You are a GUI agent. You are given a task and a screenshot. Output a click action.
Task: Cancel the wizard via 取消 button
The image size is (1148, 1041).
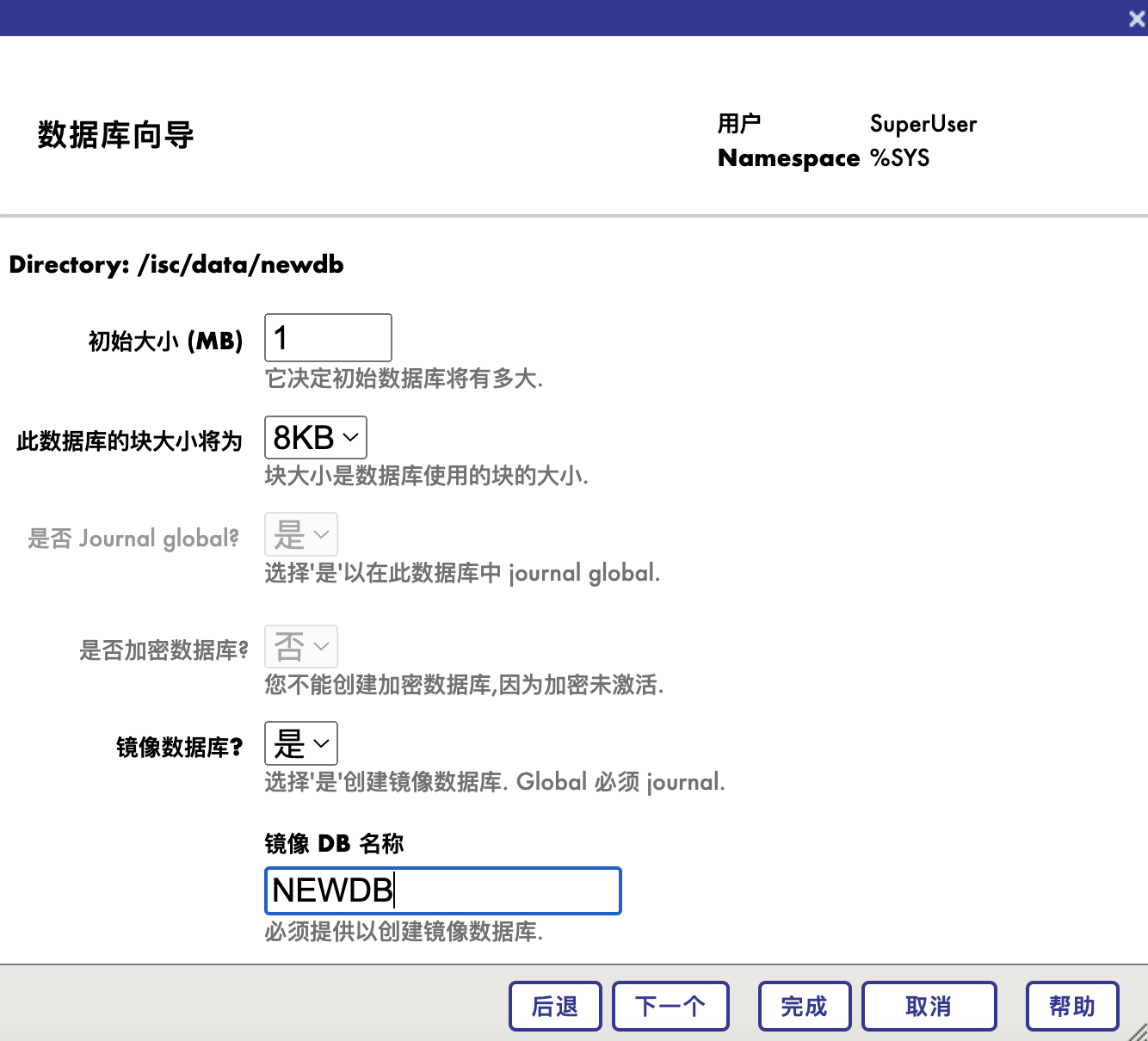point(929,1006)
